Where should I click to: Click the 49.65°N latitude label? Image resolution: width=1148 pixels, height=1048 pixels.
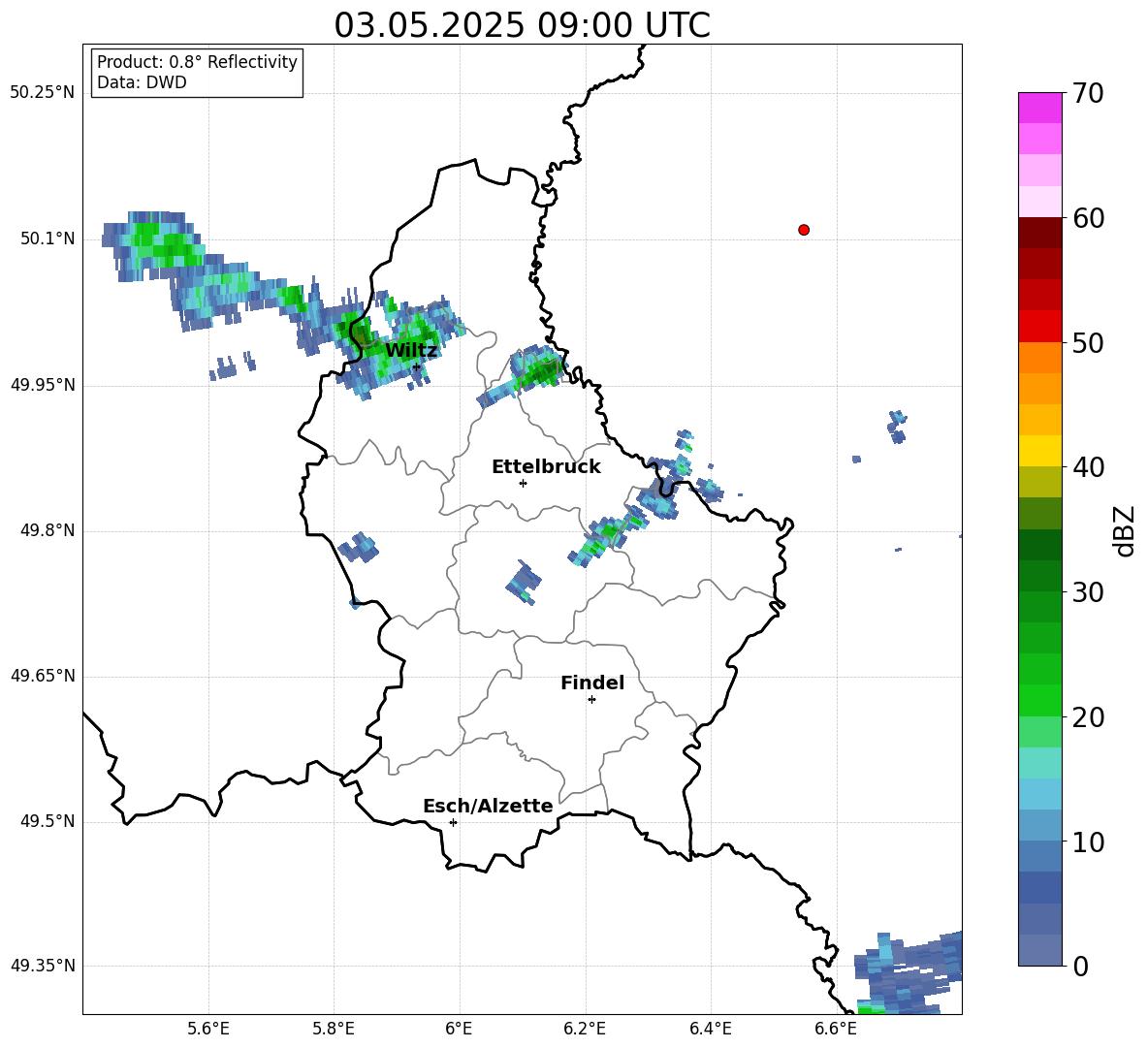(x=43, y=676)
